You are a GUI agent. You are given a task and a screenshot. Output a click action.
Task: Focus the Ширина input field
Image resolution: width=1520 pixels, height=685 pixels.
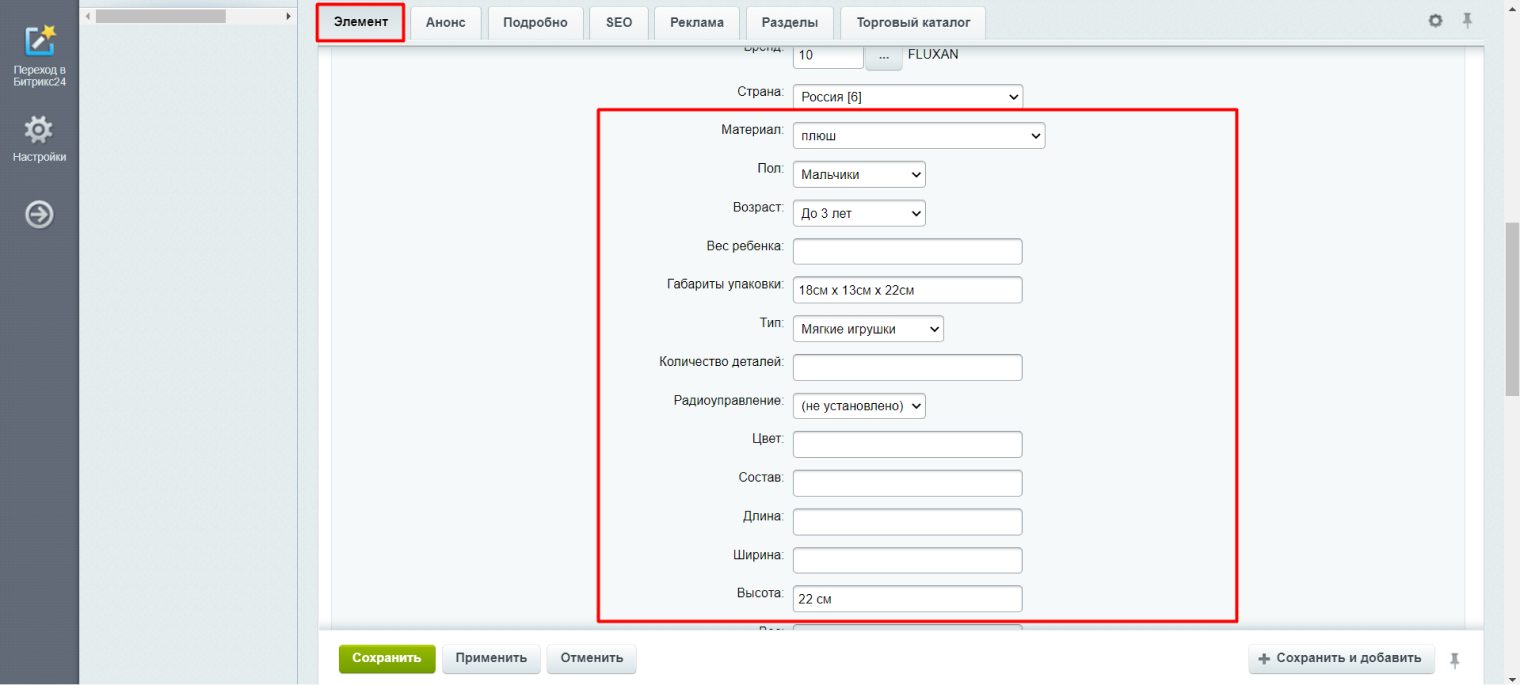908,560
